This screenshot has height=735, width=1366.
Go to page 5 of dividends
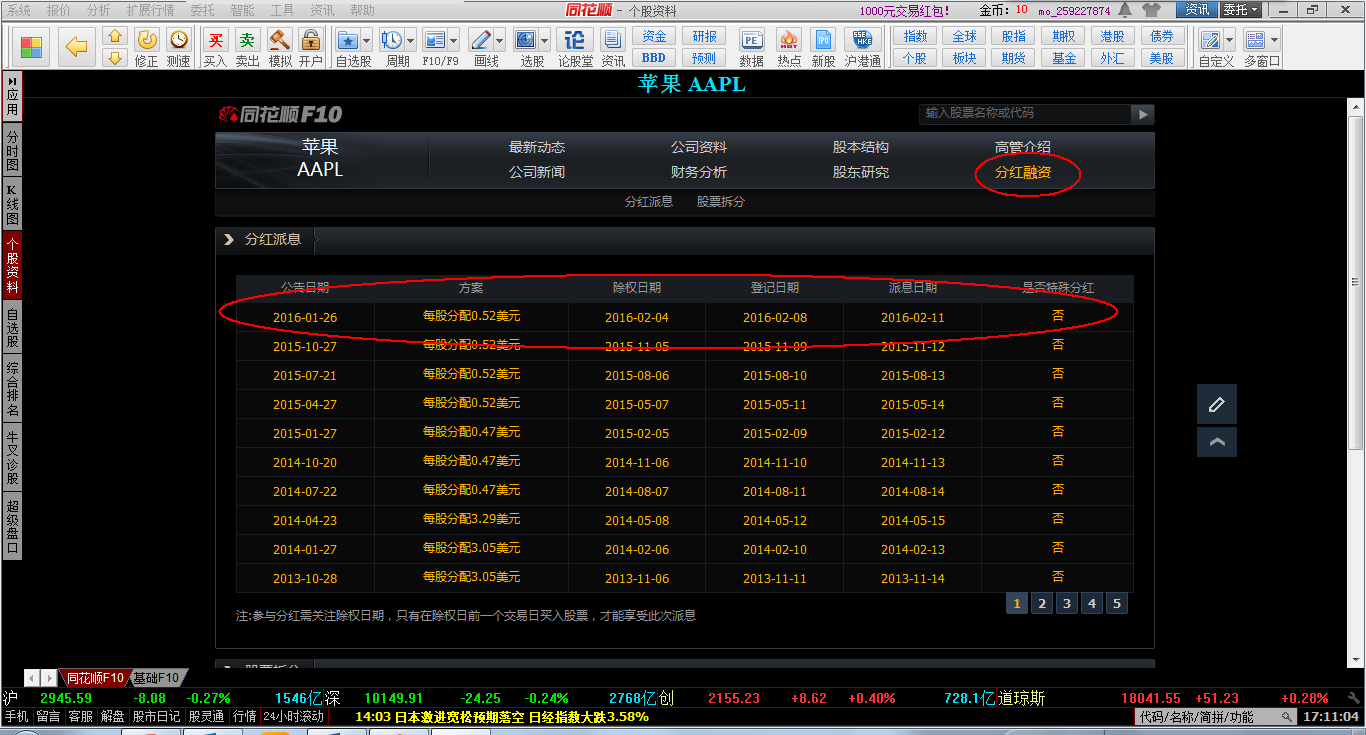pos(1117,603)
